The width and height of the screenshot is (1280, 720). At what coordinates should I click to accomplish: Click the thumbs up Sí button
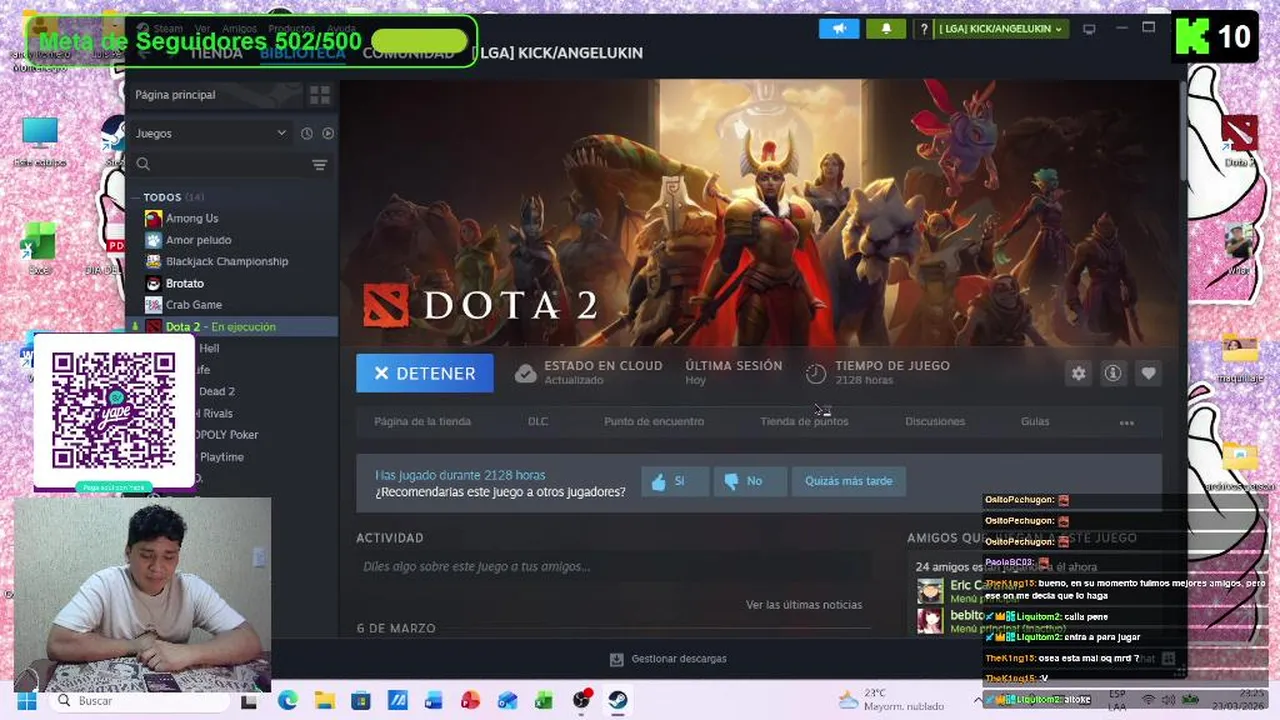675,481
